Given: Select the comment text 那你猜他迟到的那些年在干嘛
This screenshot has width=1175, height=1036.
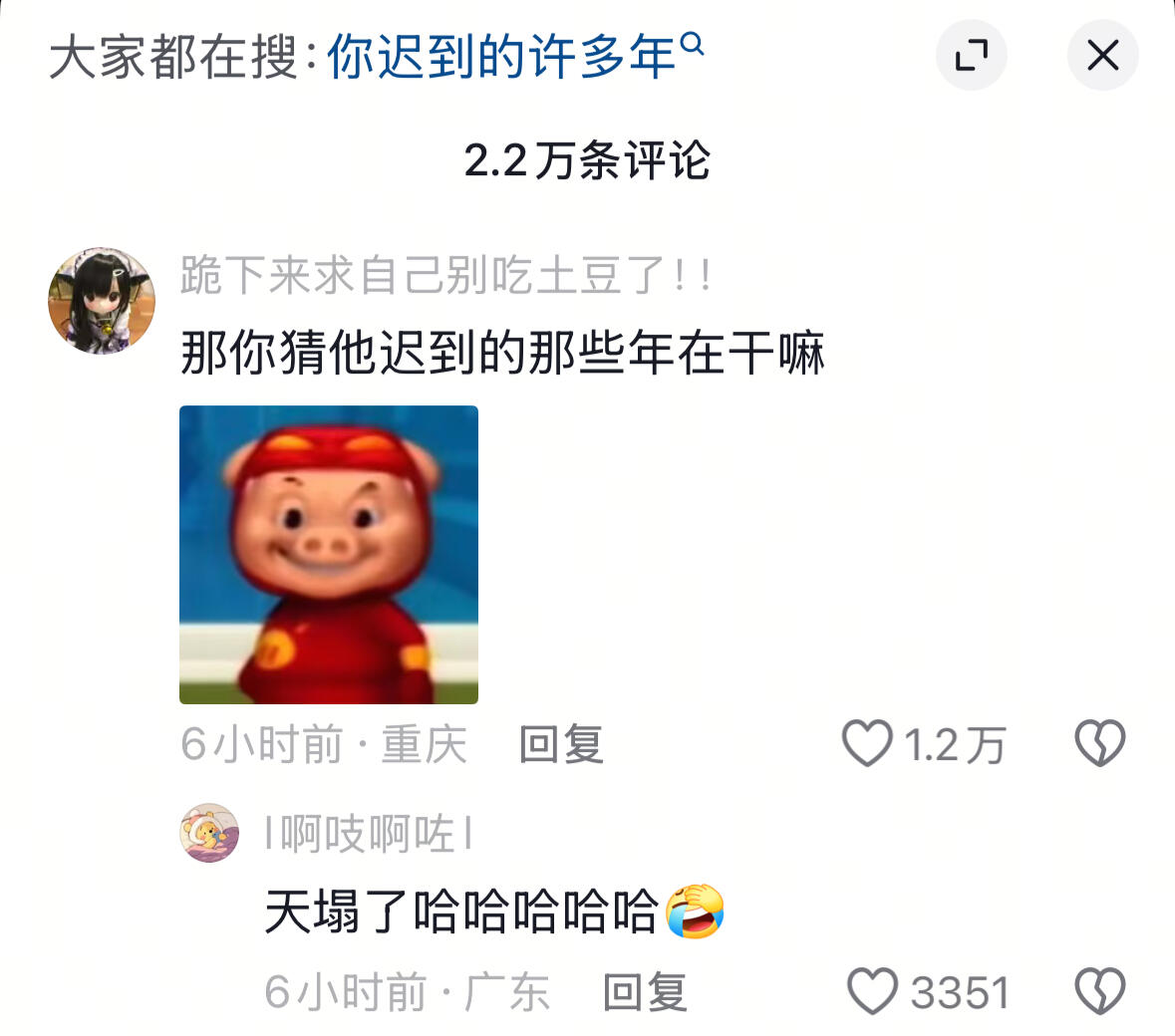Looking at the screenshot, I should coord(502,353).
